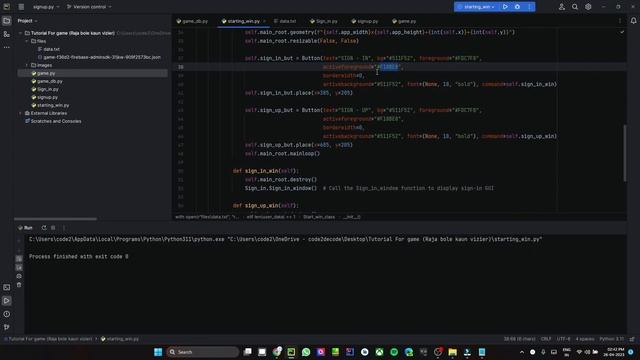Viewport: 640px width, 360px height.
Task: Open the Git tool window
Action: (x=7, y=327)
